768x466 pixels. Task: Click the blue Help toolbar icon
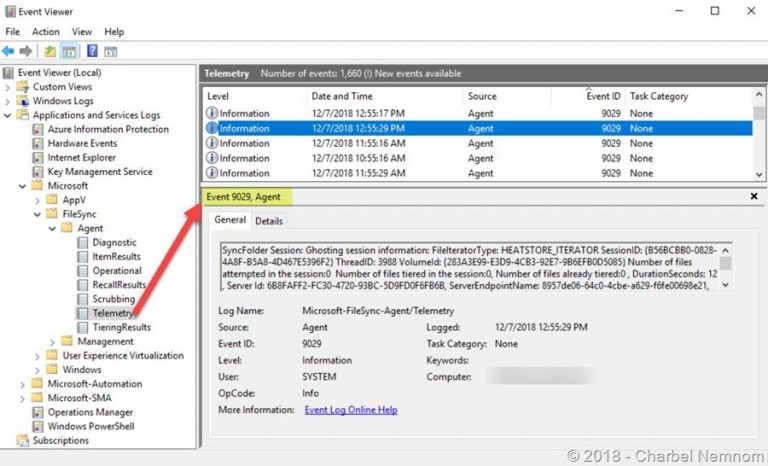92,50
